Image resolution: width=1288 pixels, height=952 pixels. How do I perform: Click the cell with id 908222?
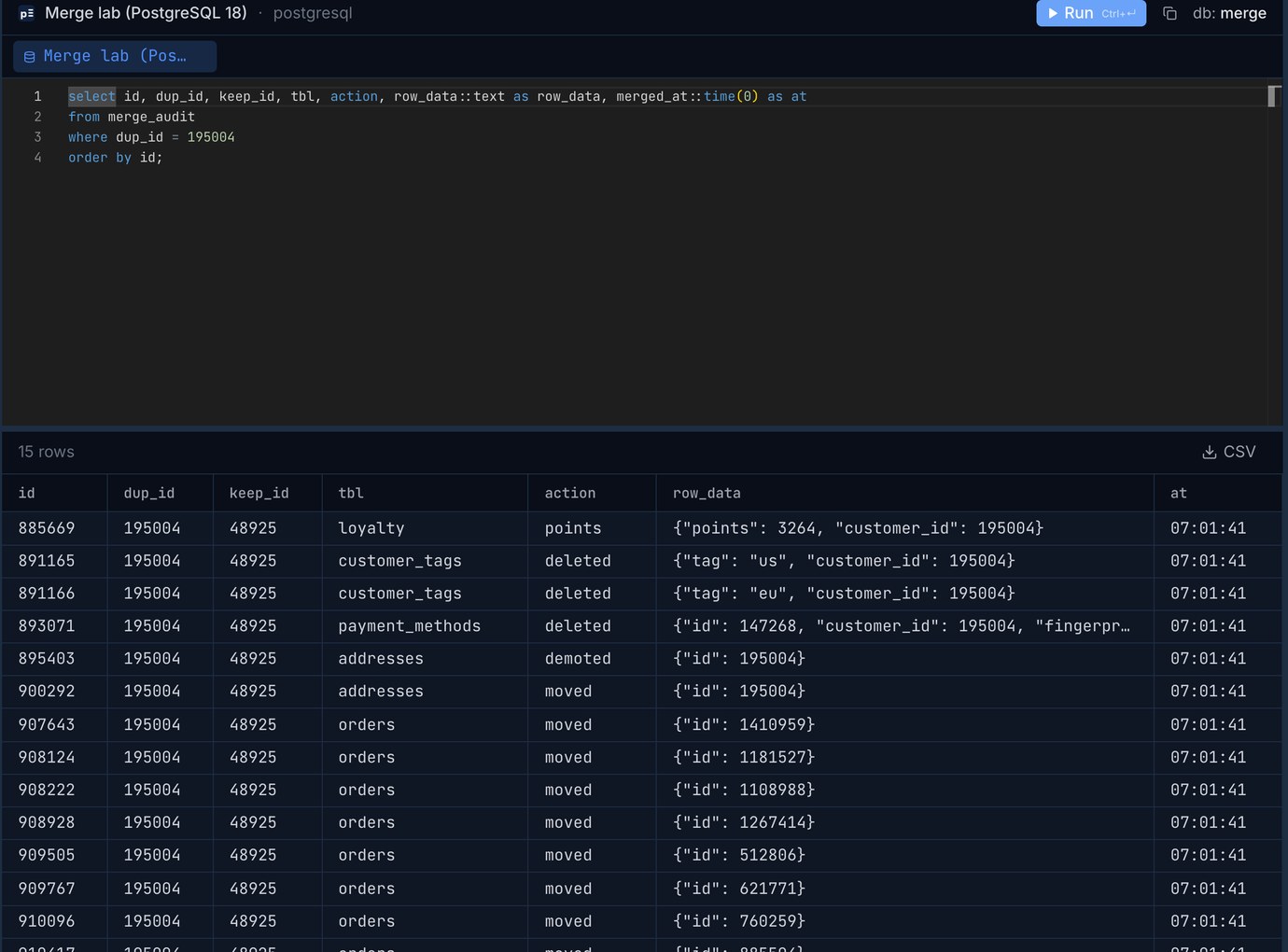click(54, 791)
